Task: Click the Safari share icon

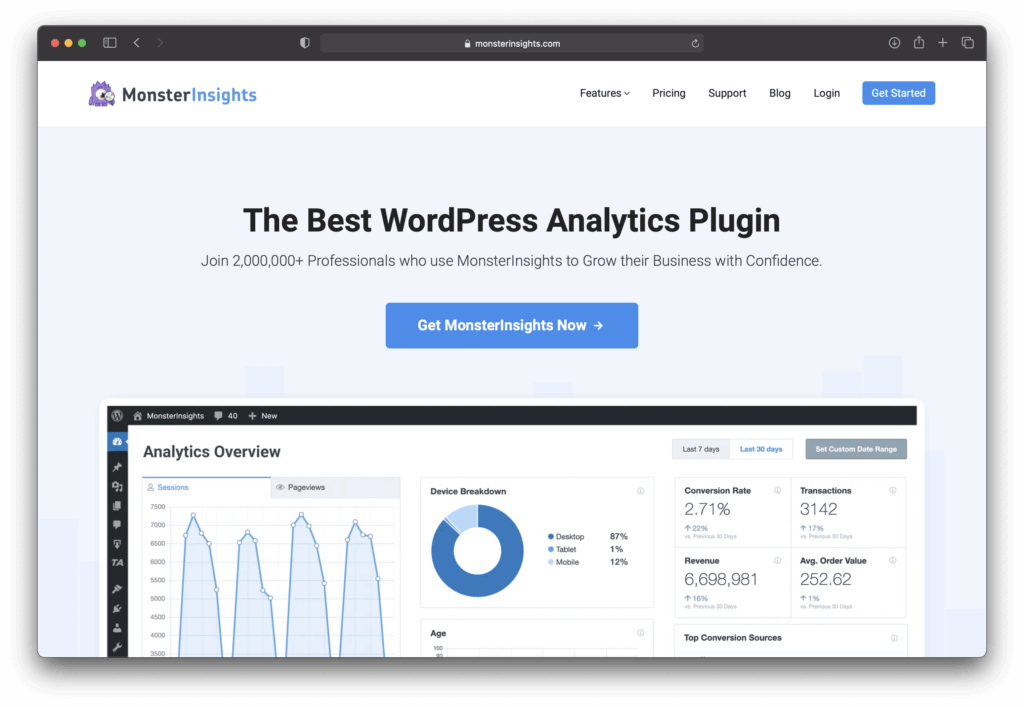Action: coord(919,42)
